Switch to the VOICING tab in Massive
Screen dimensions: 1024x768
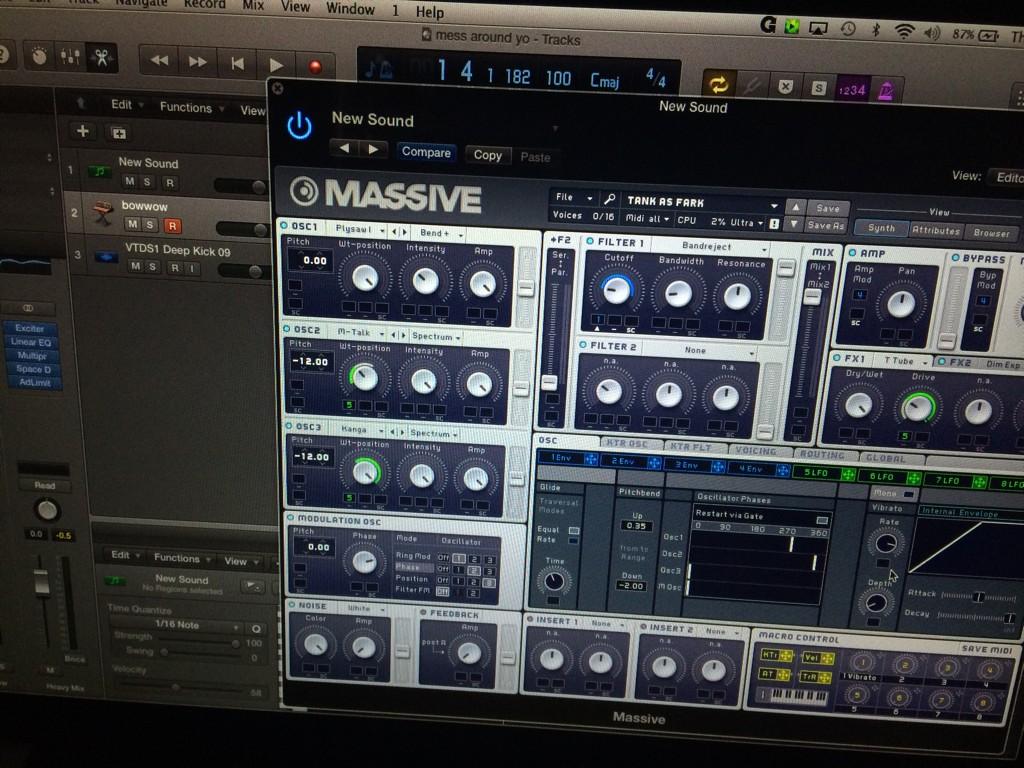pos(755,450)
